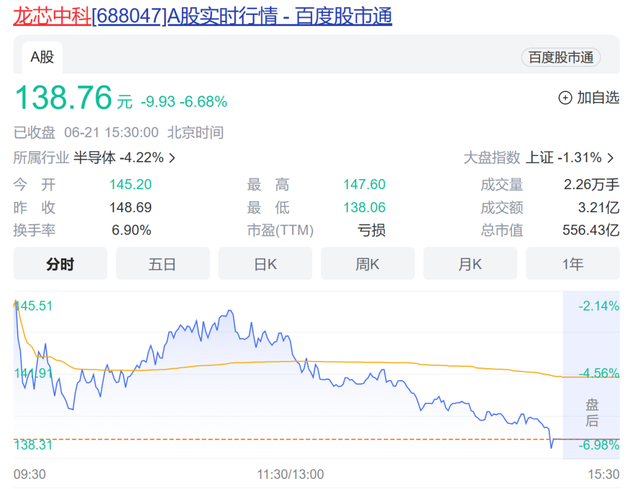Click the 盘后 after-hours chart region
This screenshot has height=489, width=640.
pyautogui.click(x=591, y=375)
